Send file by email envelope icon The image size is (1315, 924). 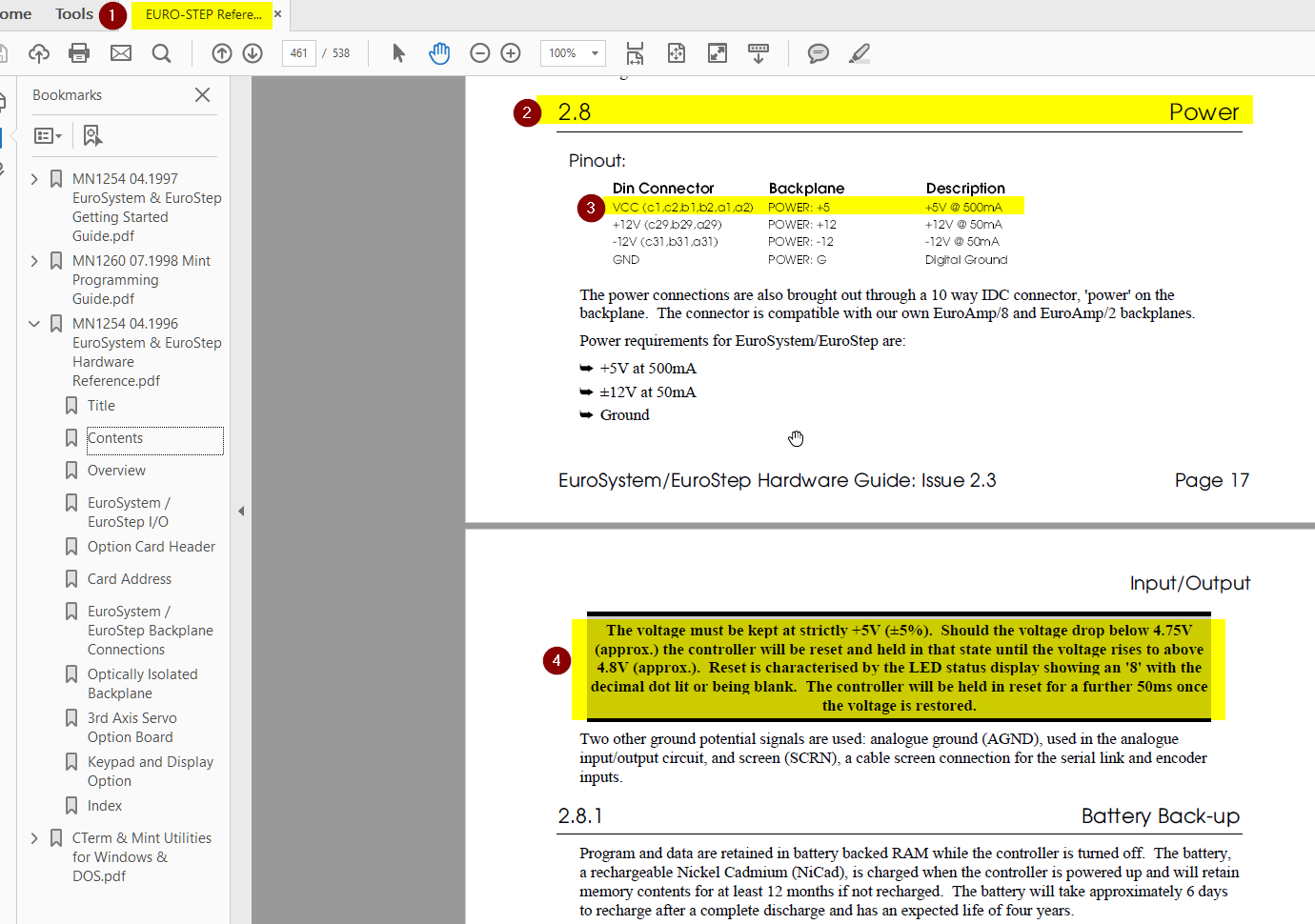[x=121, y=53]
